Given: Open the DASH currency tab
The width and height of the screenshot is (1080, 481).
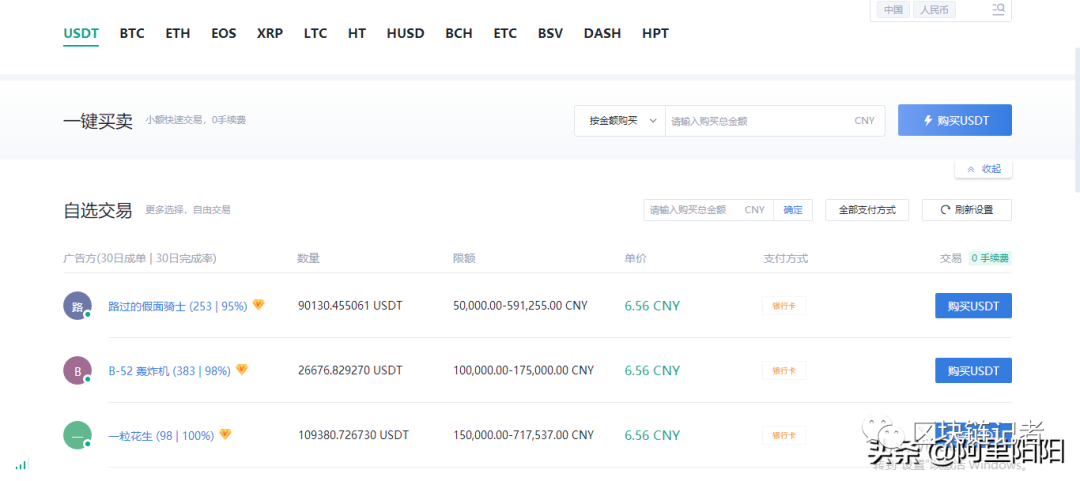Looking at the screenshot, I should pyautogui.click(x=602, y=33).
